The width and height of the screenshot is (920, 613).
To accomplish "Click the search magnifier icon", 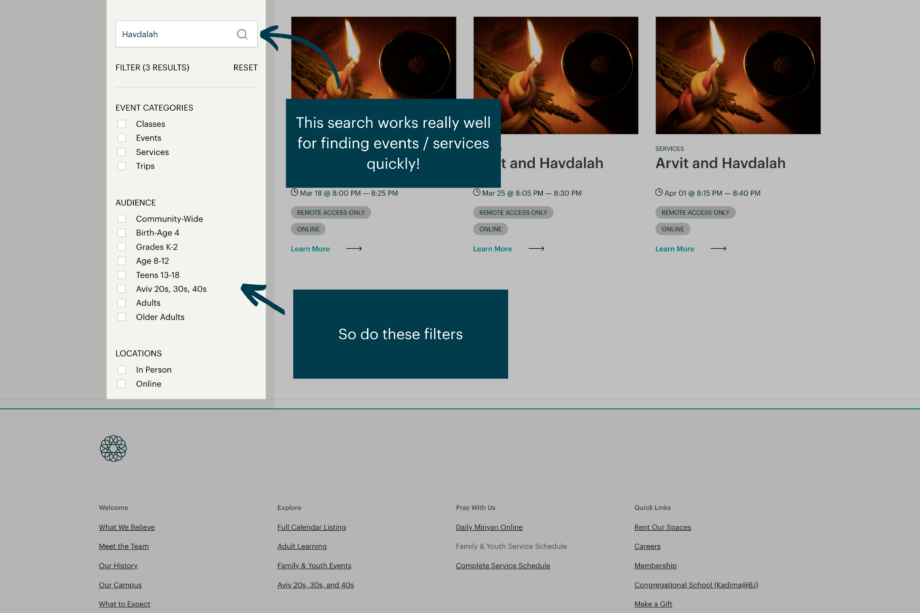I will coord(242,34).
